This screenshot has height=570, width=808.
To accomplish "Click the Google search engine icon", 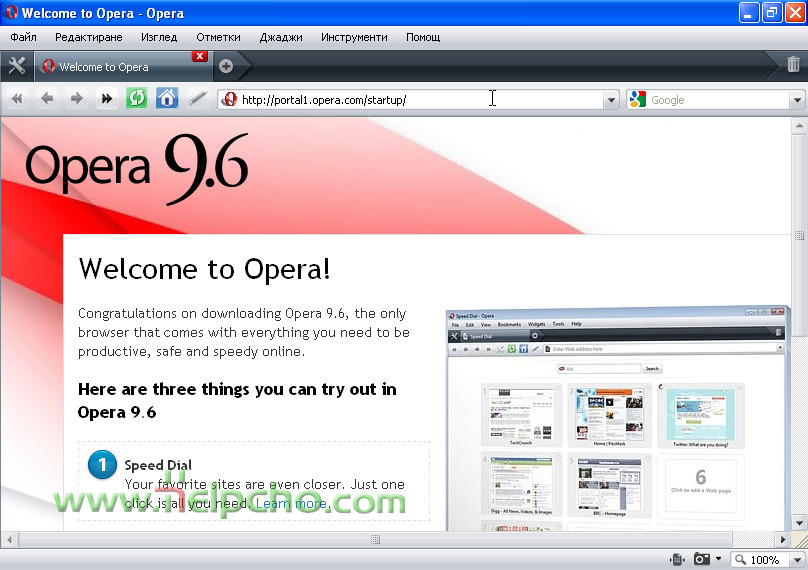I will (x=638, y=99).
